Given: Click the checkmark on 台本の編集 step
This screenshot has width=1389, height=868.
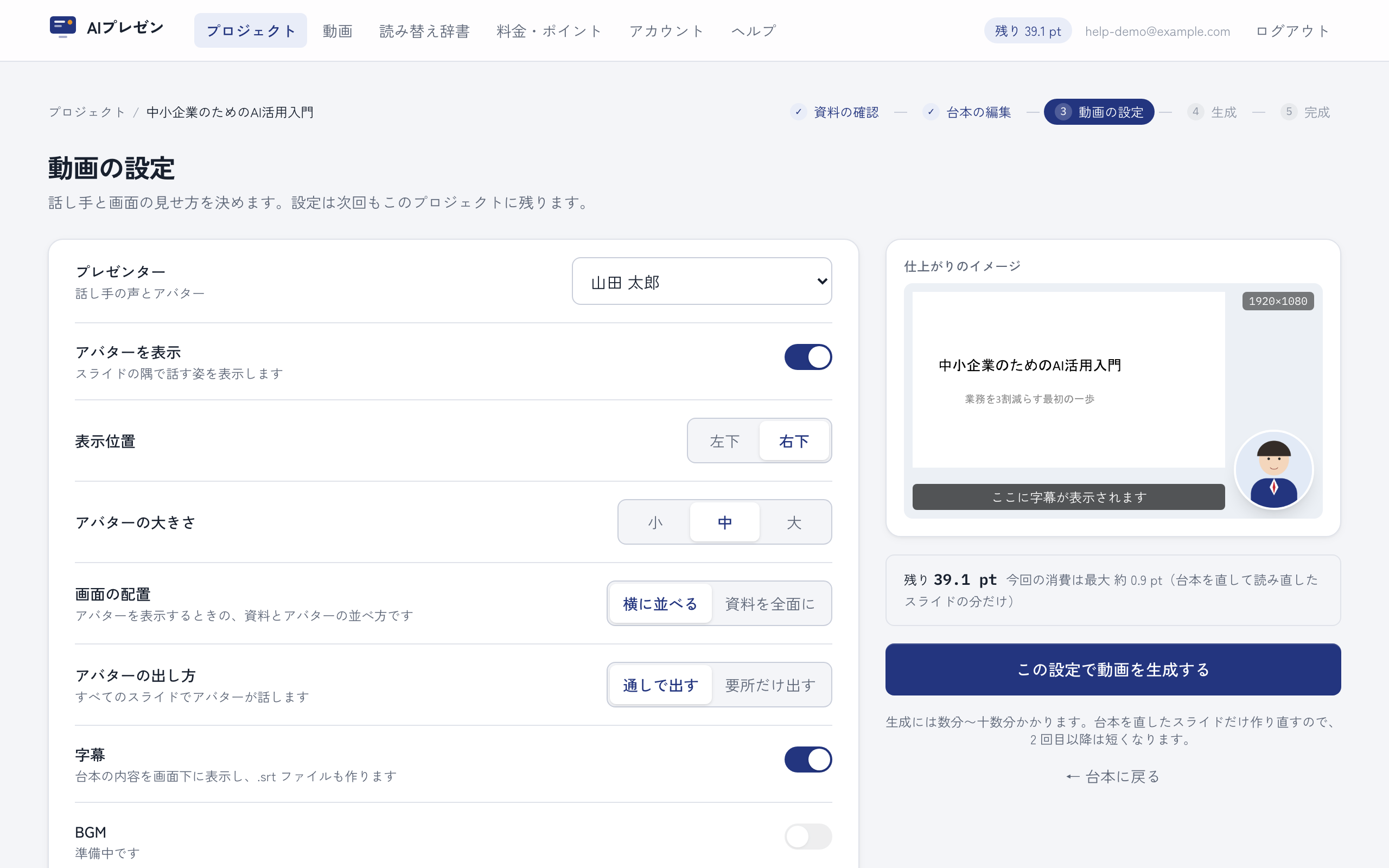Looking at the screenshot, I should 931,112.
